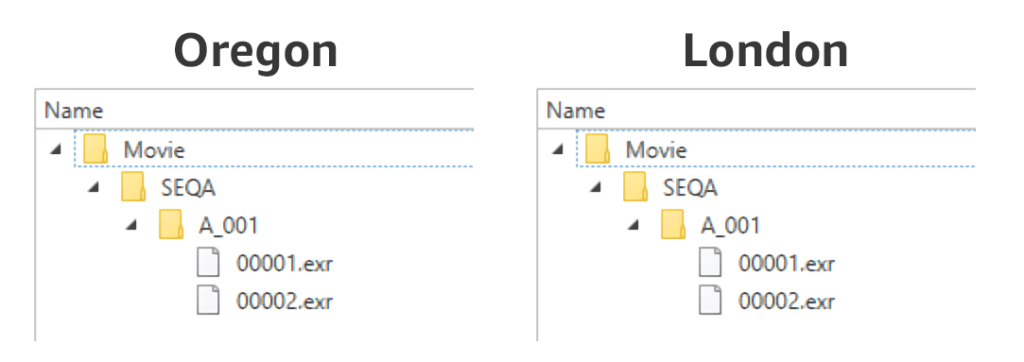Click the Movie folder icon under Oregon
This screenshot has width=1024, height=362.
(95, 150)
